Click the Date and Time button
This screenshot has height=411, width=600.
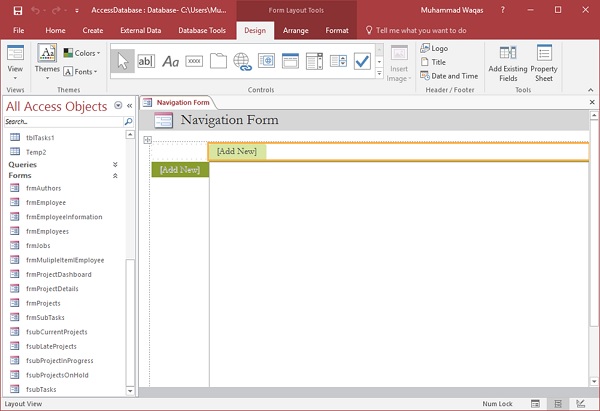pos(454,76)
